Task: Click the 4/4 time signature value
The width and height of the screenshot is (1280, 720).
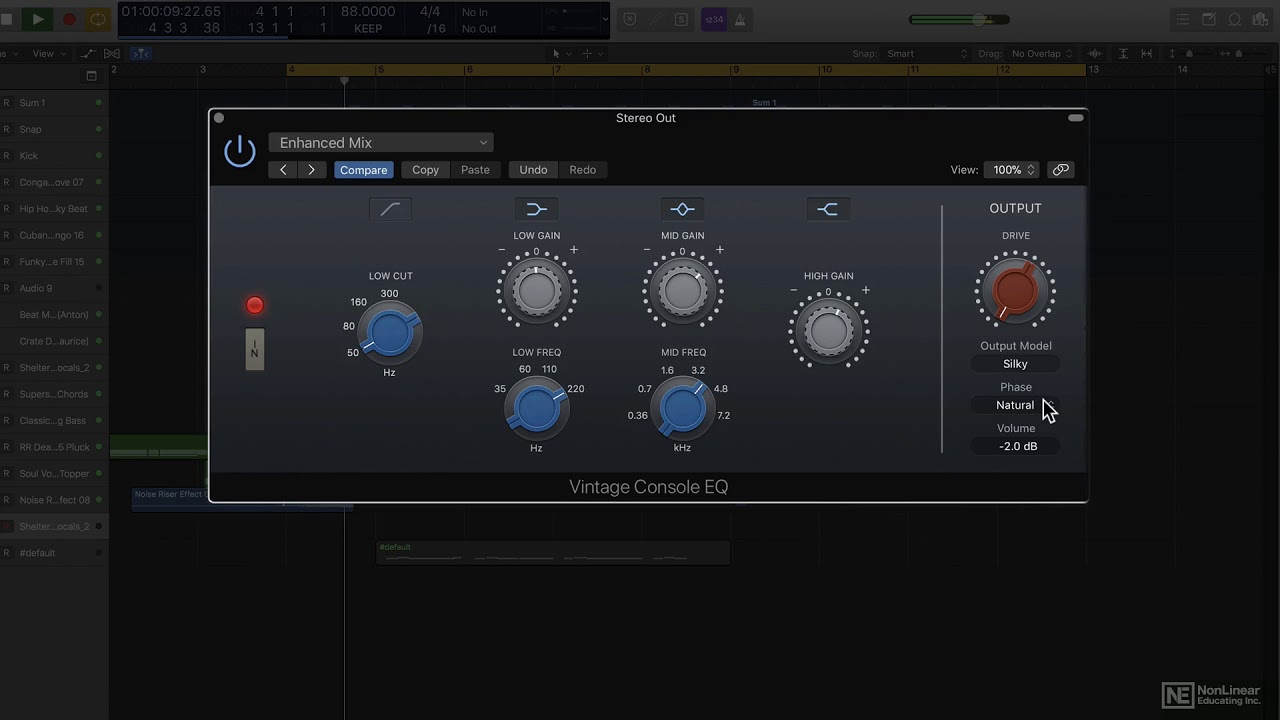Action: (x=430, y=12)
